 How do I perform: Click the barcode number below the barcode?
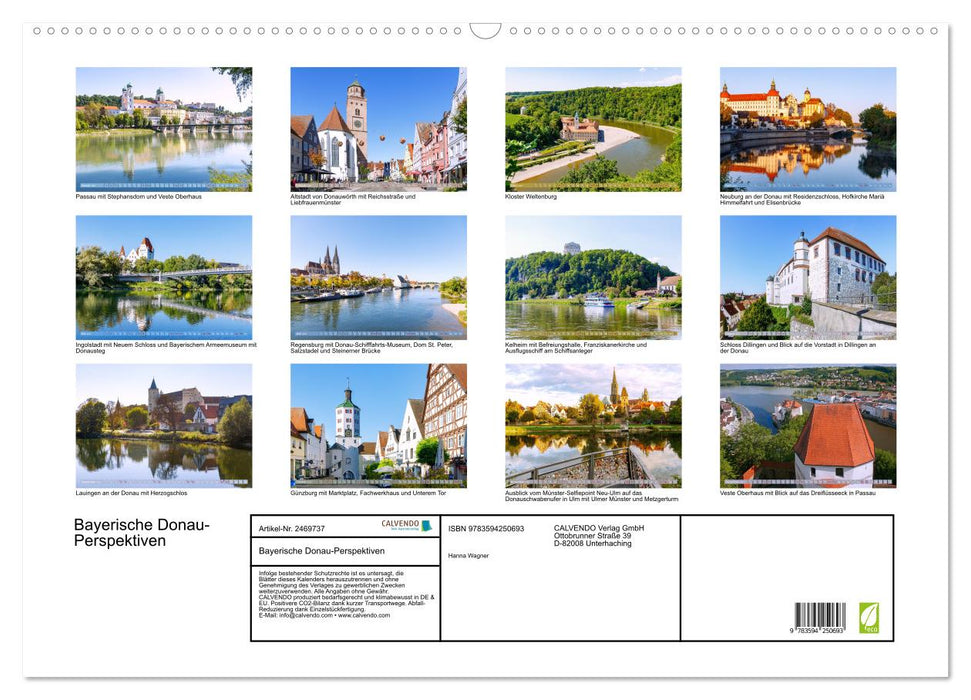tap(817, 631)
